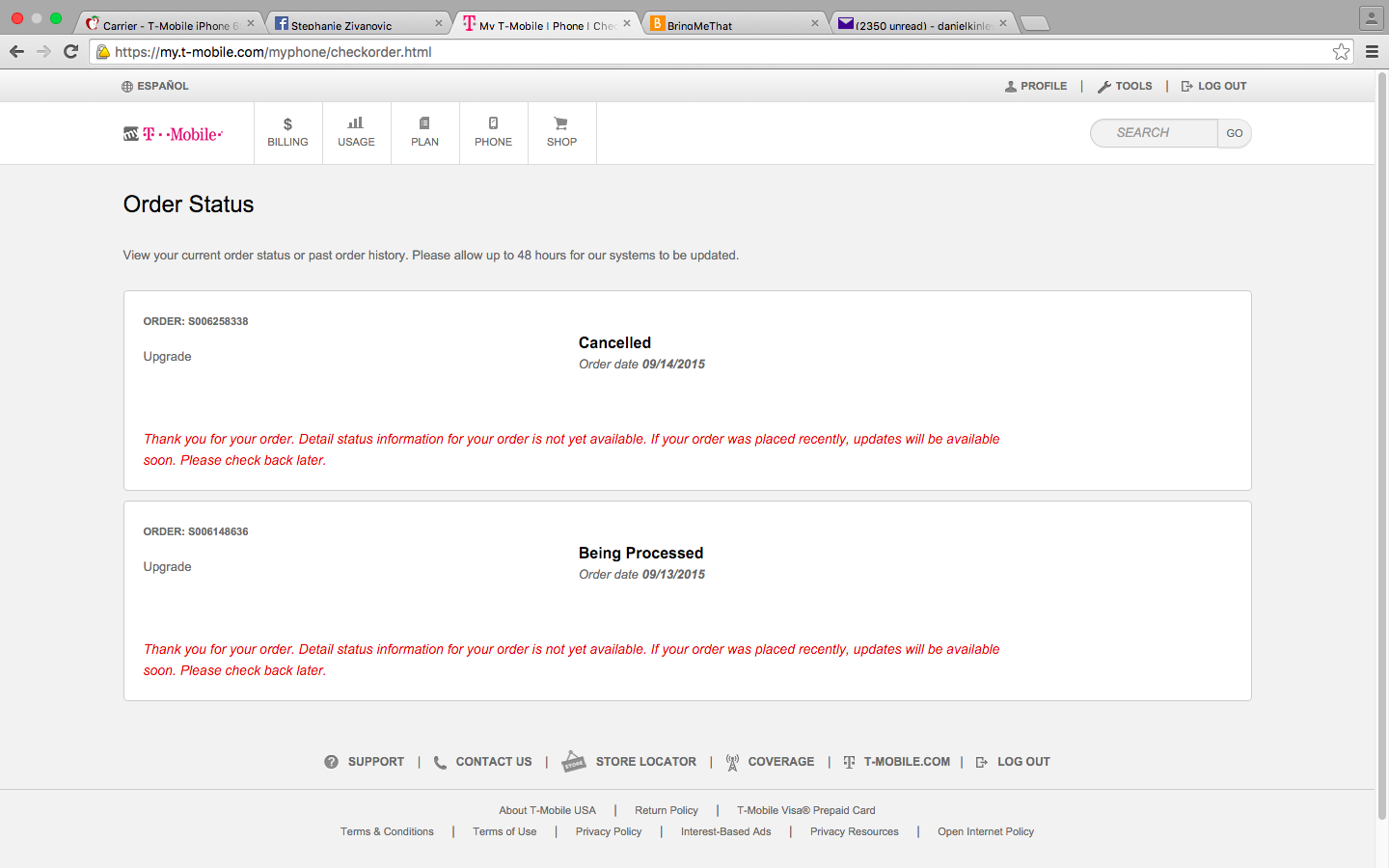The width and height of the screenshot is (1389, 868).
Task: Click the Cancelled status text
Action: [614, 342]
